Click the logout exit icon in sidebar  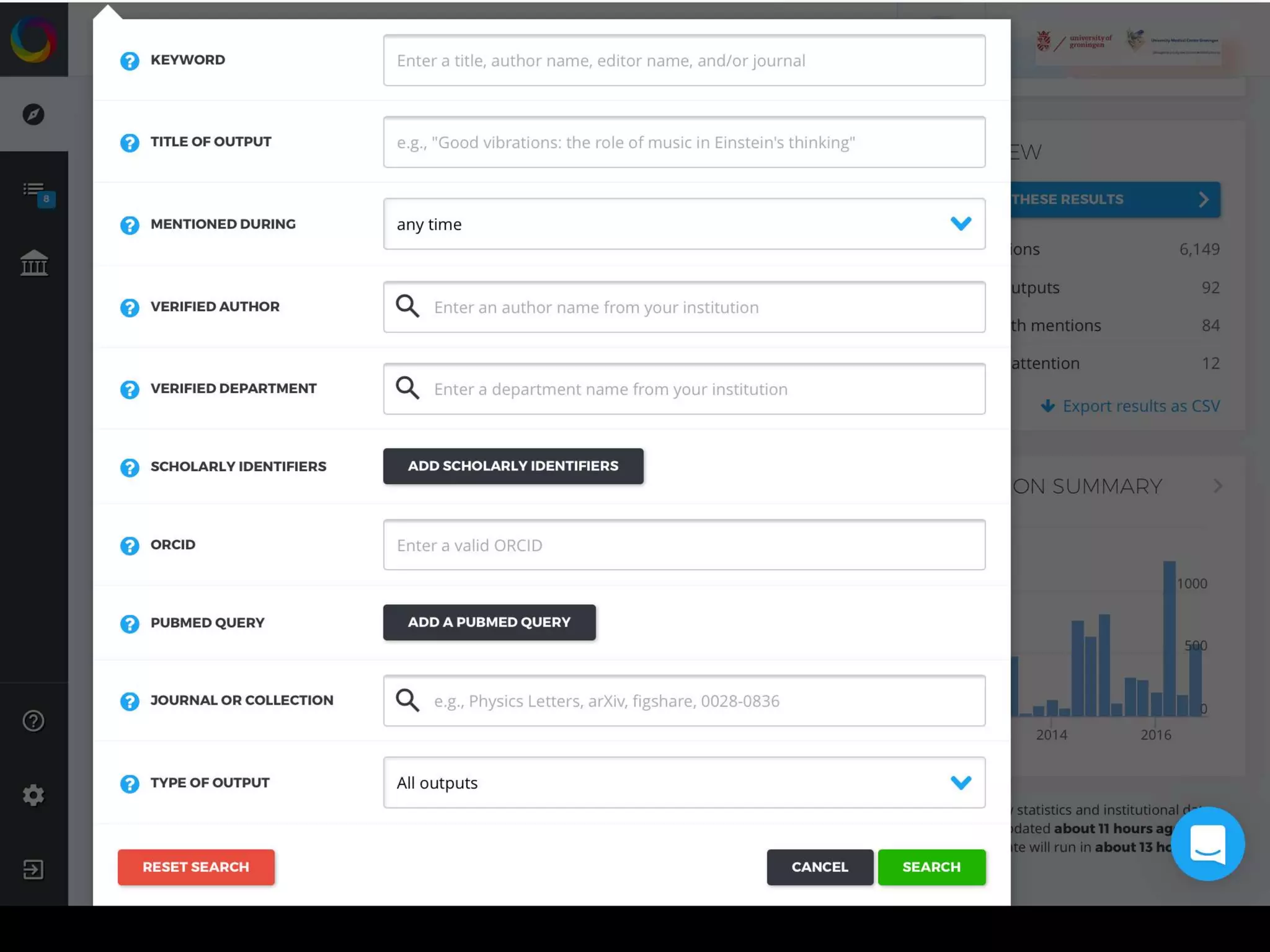33,870
